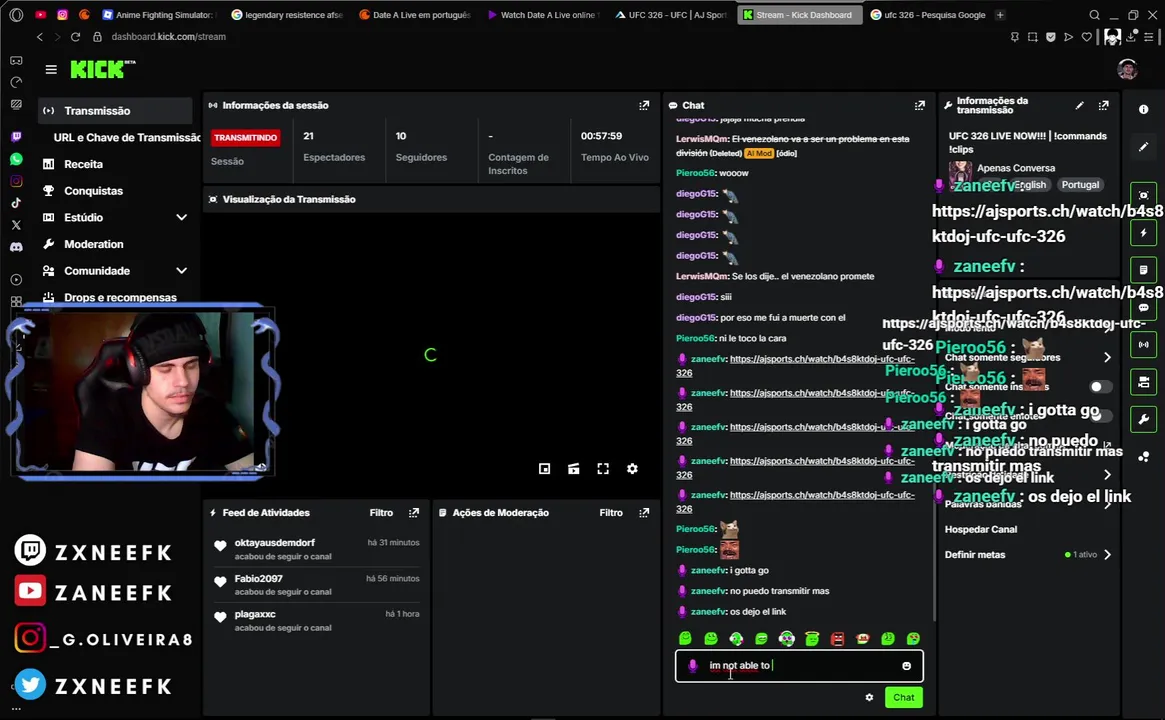Viewport: 1165px width, 720px height.
Task: Click the lightning bolt quick actions icon
Action: [1143, 233]
